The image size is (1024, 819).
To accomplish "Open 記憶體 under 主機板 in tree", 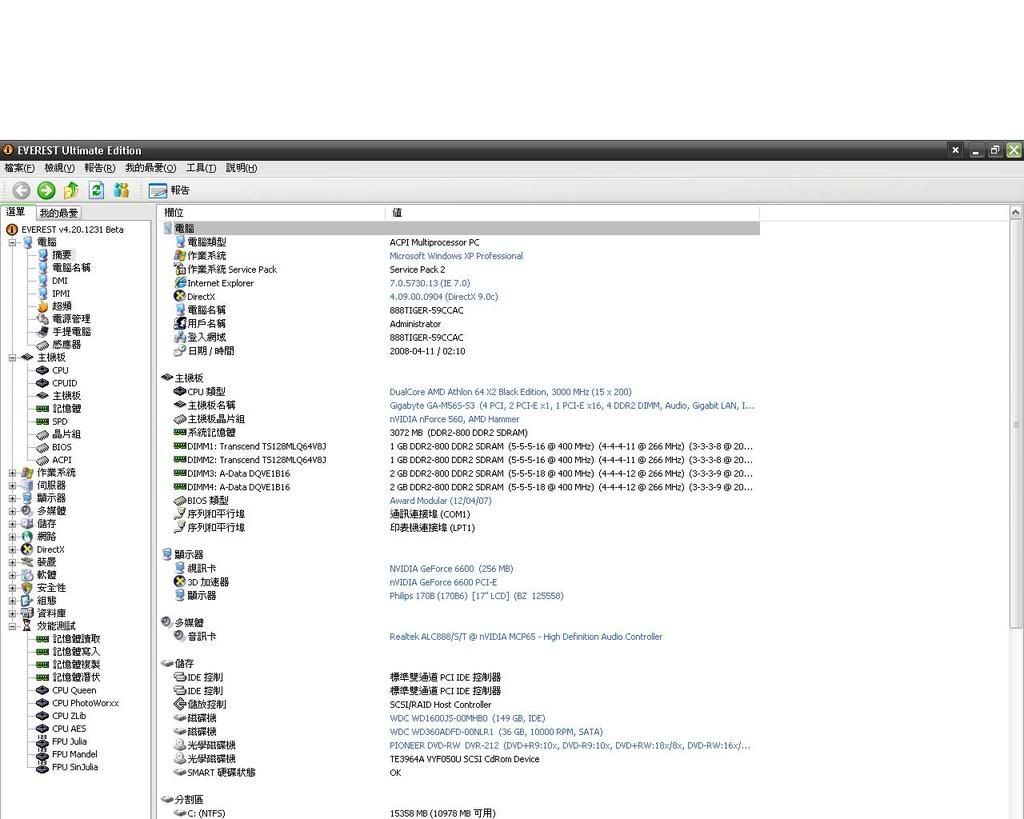I will 67,409.
